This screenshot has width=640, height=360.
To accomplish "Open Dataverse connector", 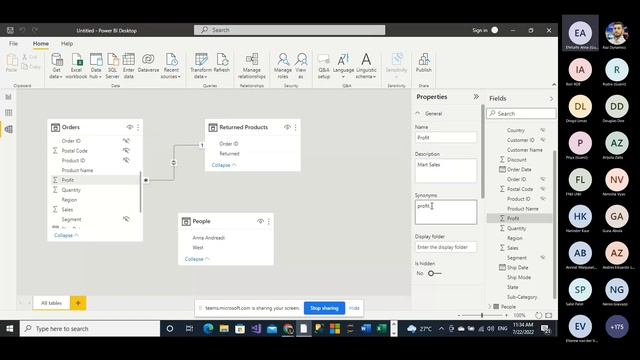I will pyautogui.click(x=148, y=63).
